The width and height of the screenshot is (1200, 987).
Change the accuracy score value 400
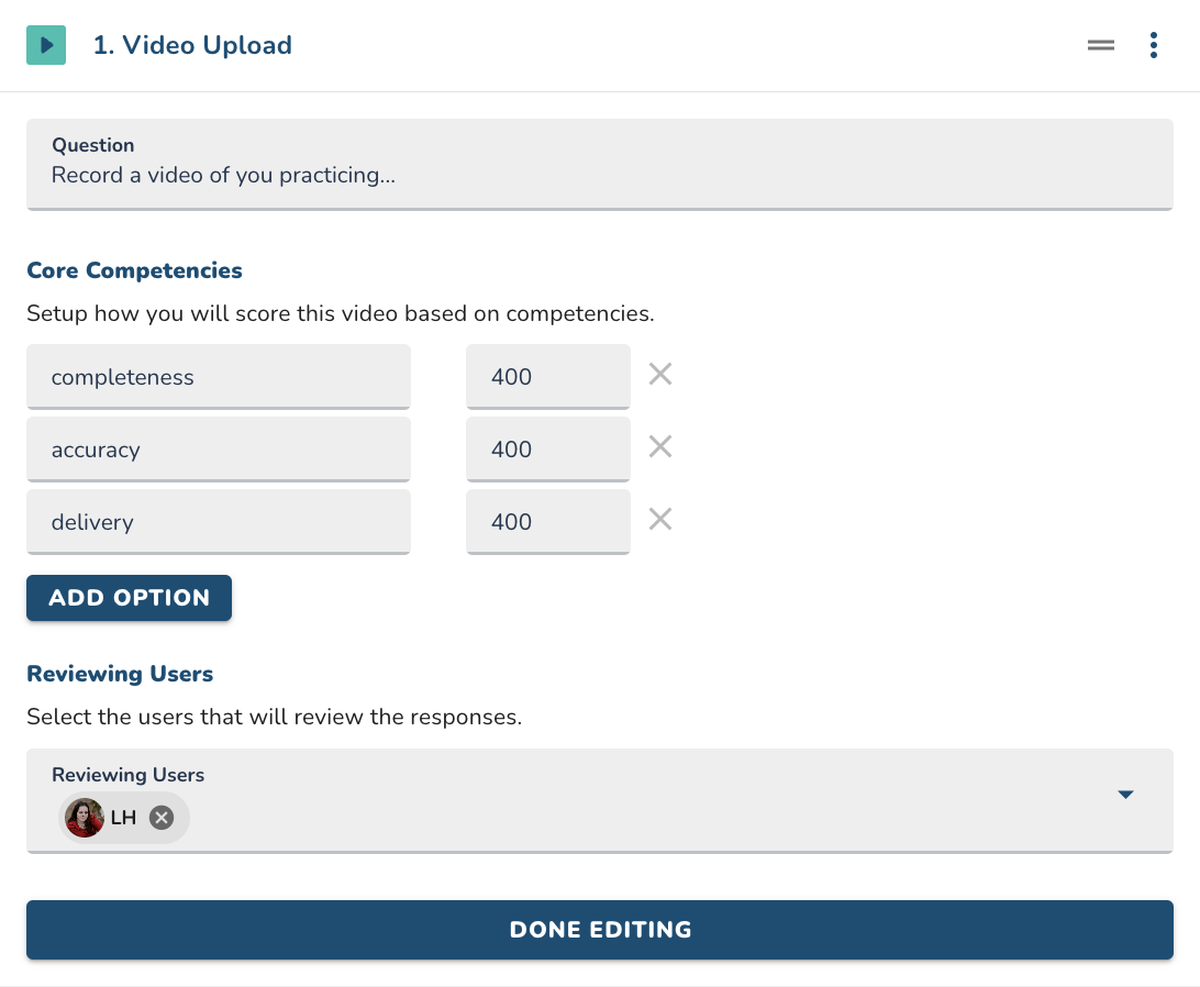548,449
